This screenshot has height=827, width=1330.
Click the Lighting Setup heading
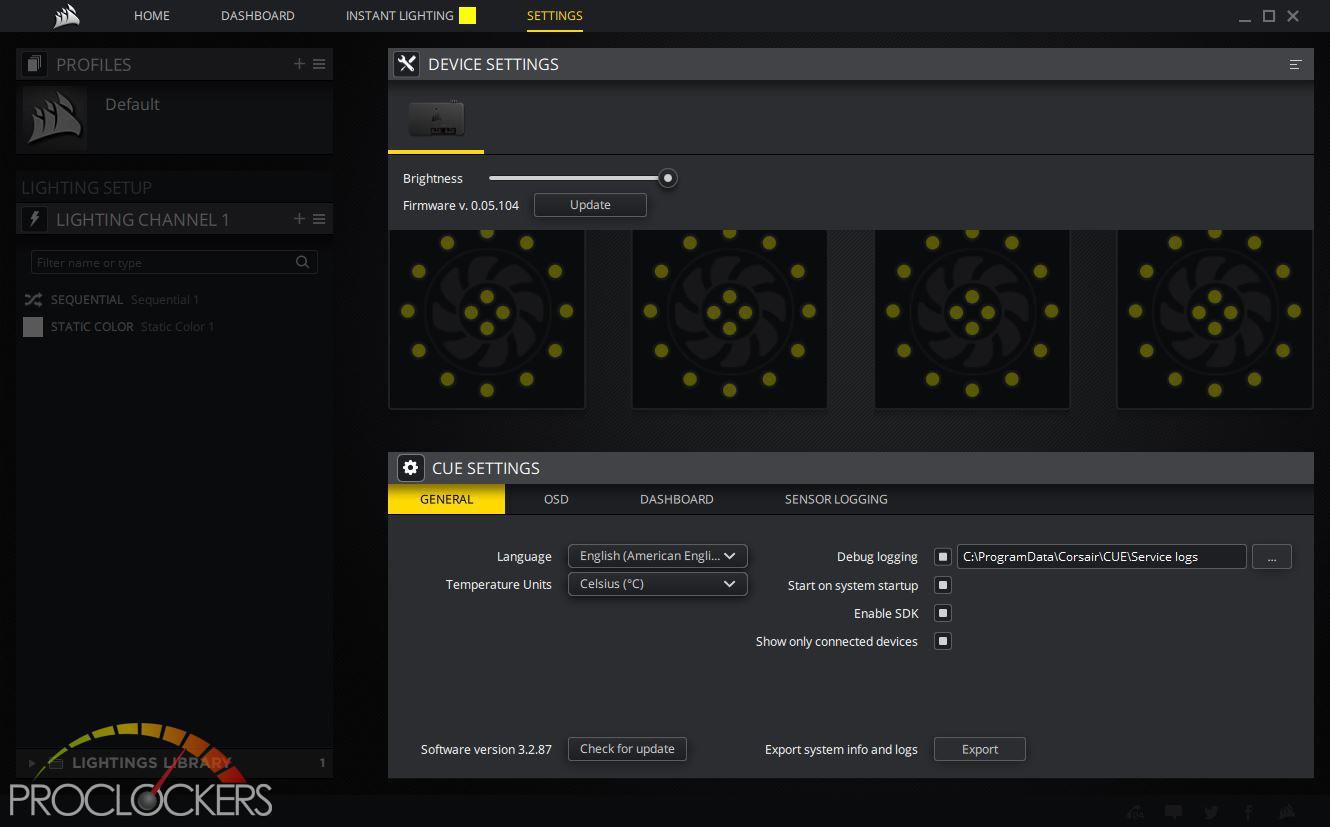click(87, 188)
